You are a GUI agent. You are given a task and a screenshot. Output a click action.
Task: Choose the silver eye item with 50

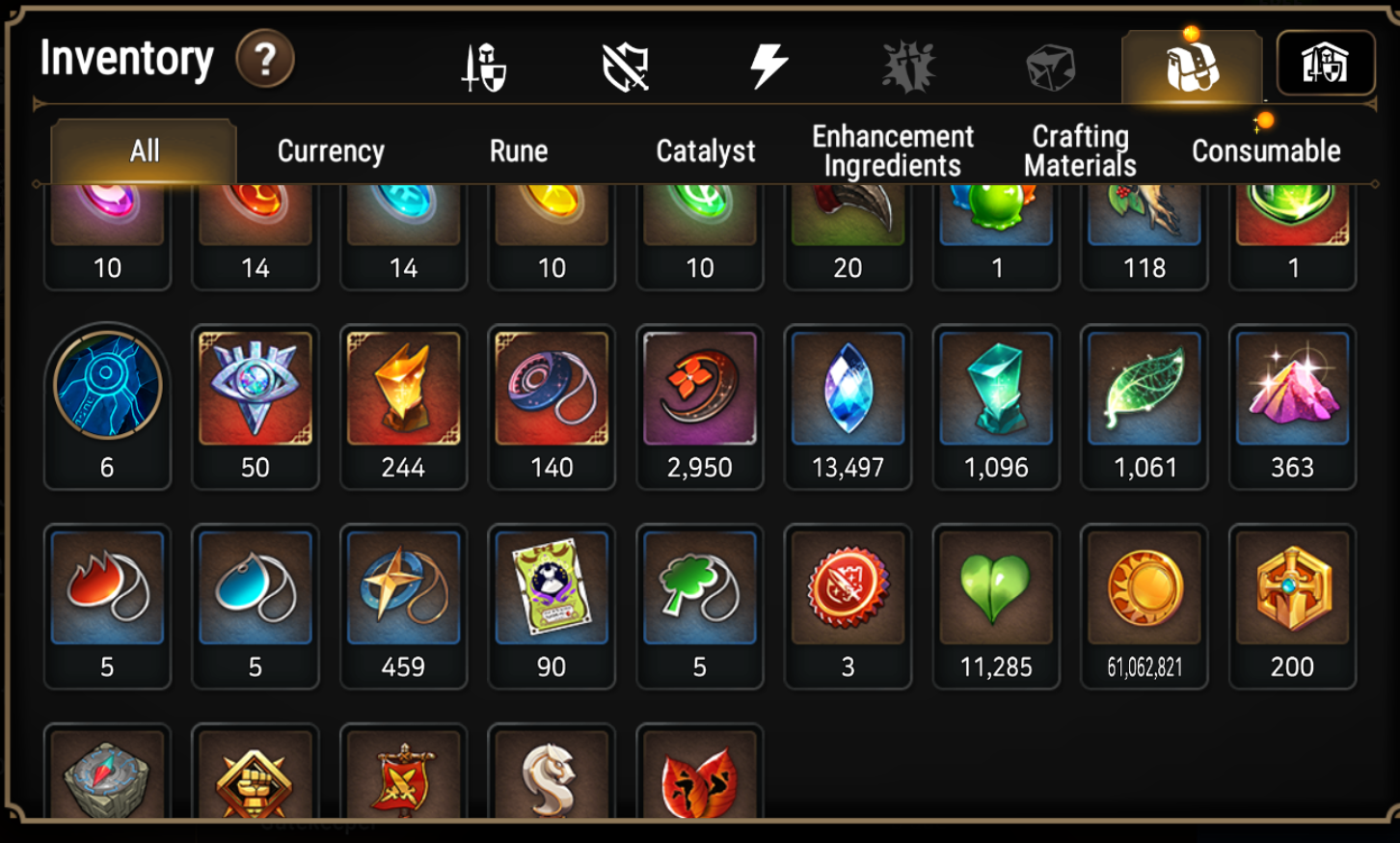[256, 407]
